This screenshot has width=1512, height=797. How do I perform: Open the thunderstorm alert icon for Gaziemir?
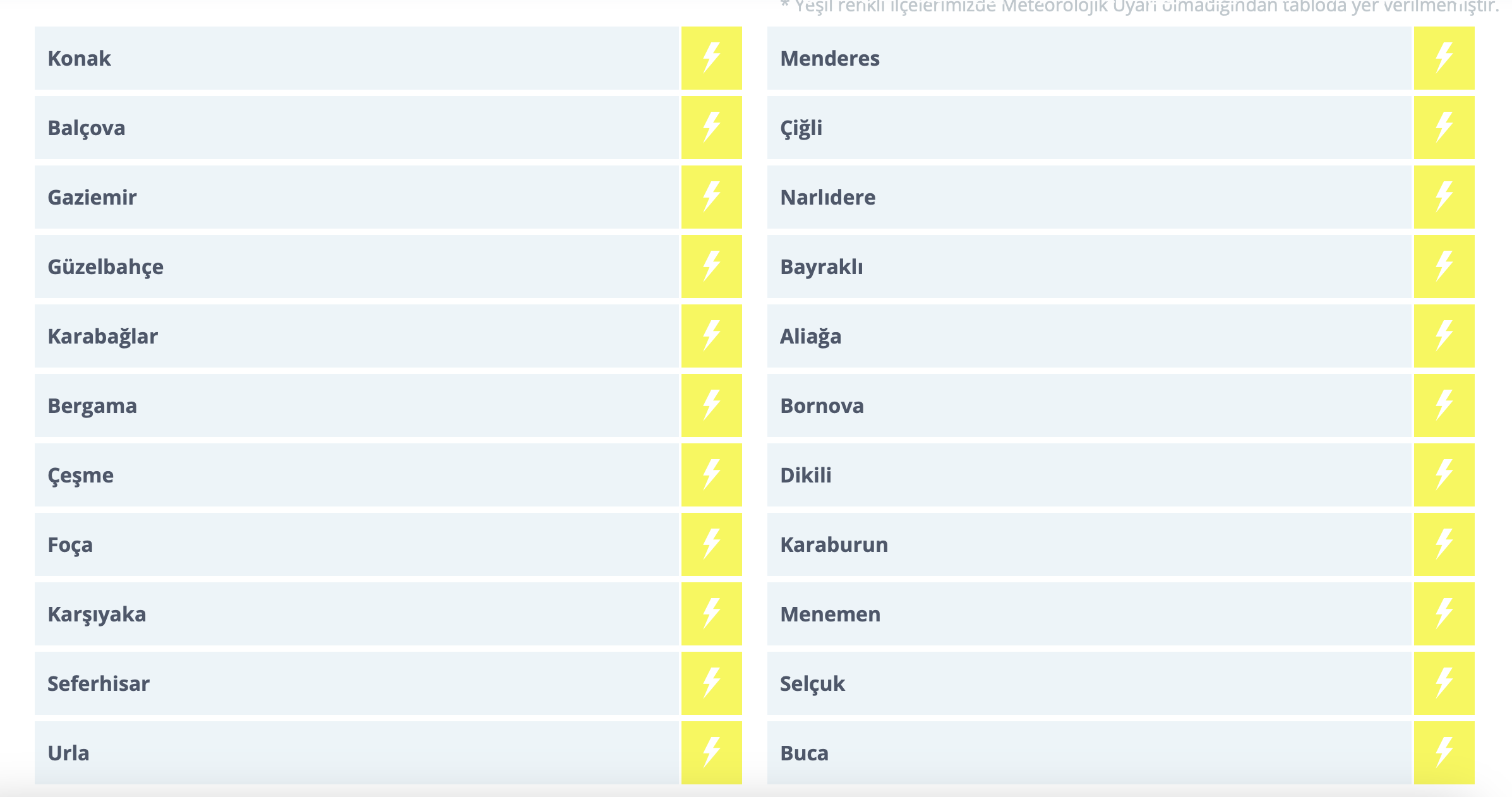(x=711, y=197)
